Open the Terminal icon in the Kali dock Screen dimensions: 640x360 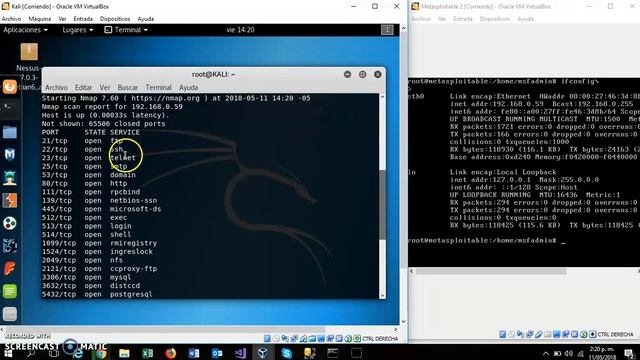[x=10, y=108]
